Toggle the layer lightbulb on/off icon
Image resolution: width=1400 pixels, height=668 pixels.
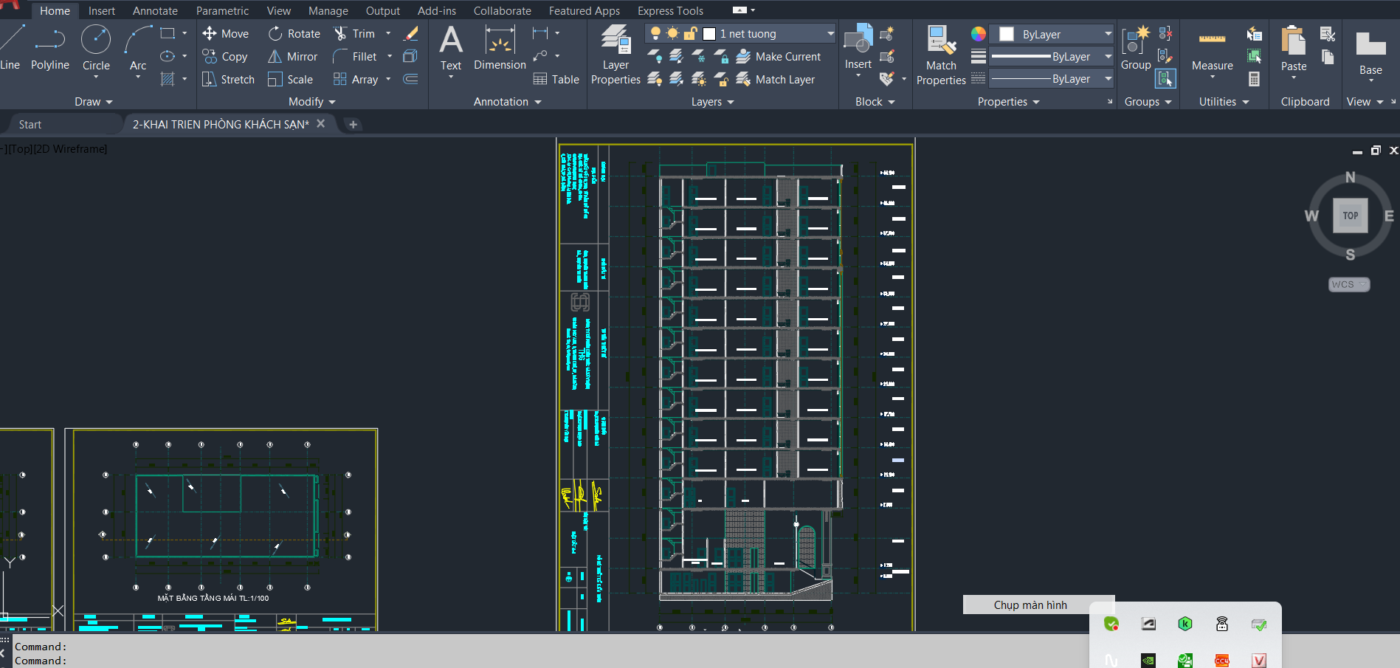[x=655, y=34]
